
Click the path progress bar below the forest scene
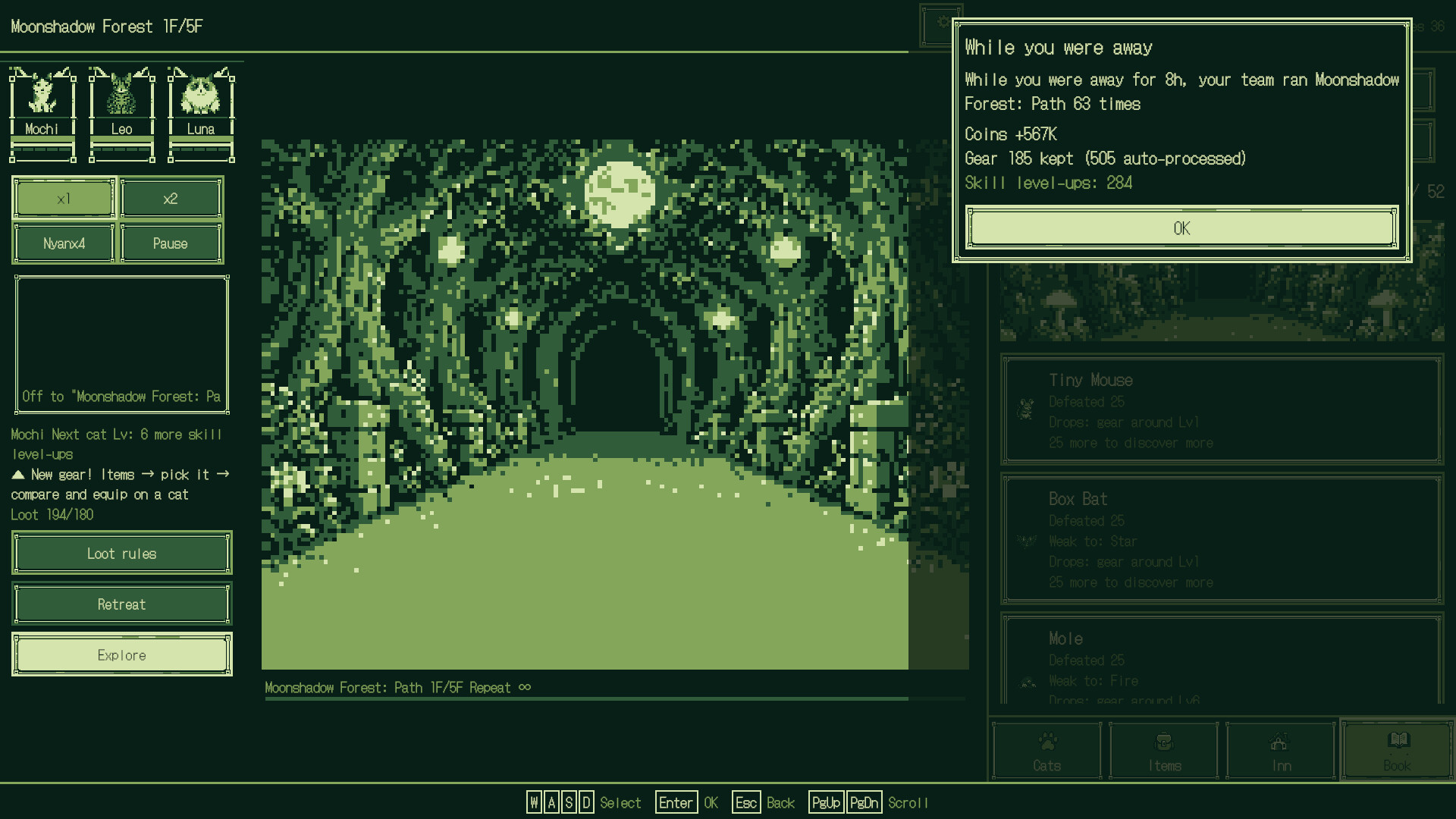coord(615,698)
